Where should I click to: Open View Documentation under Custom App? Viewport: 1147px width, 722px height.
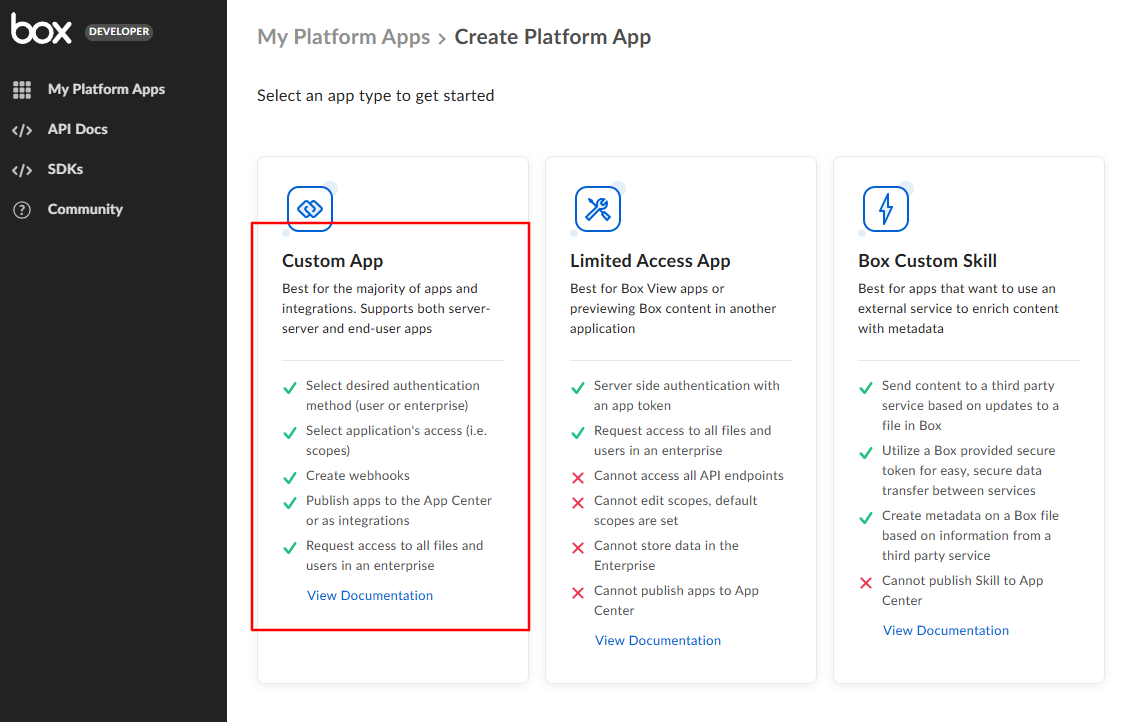[370, 595]
